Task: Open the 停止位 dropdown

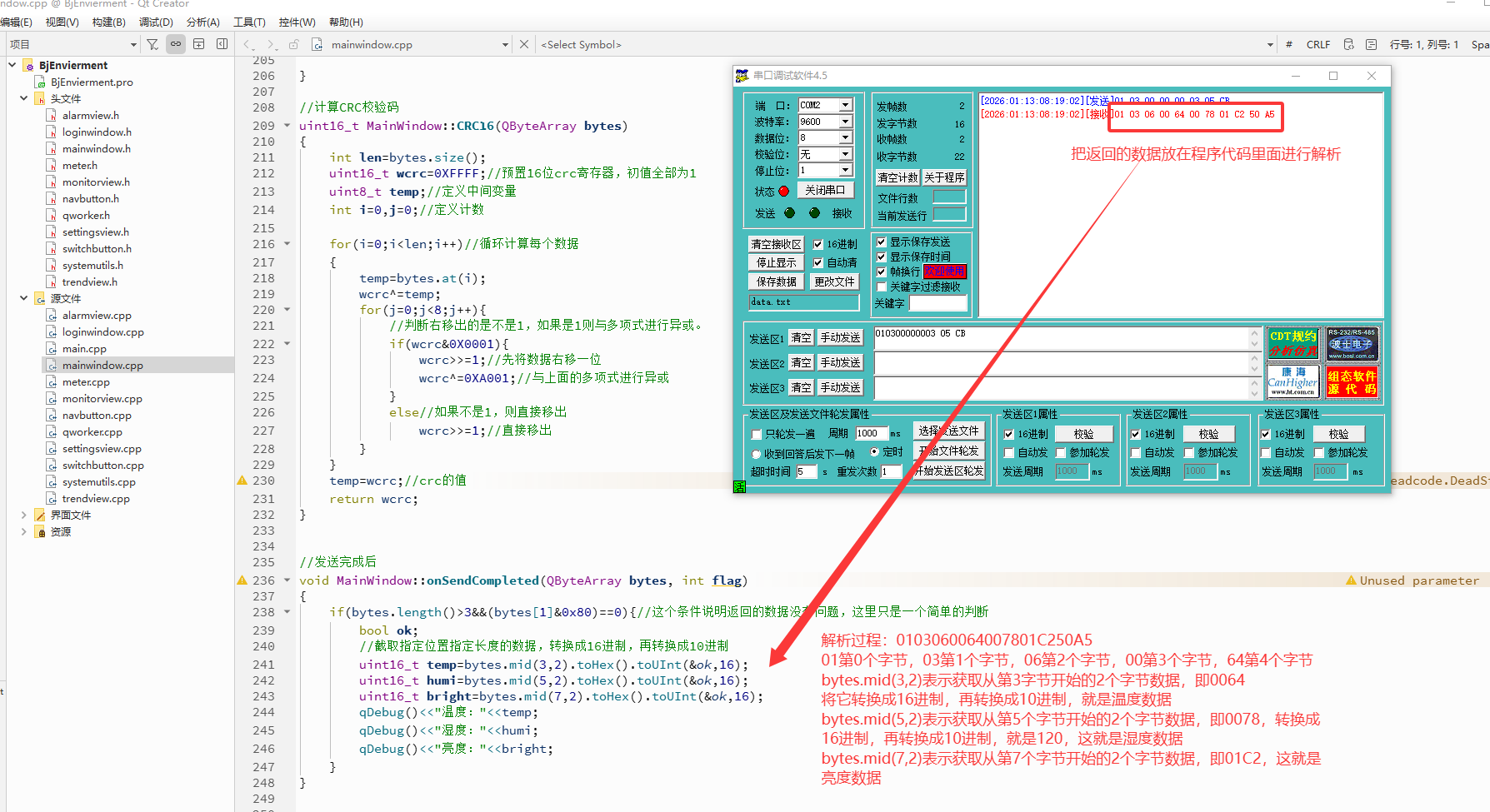Action: pyautogui.click(x=846, y=170)
